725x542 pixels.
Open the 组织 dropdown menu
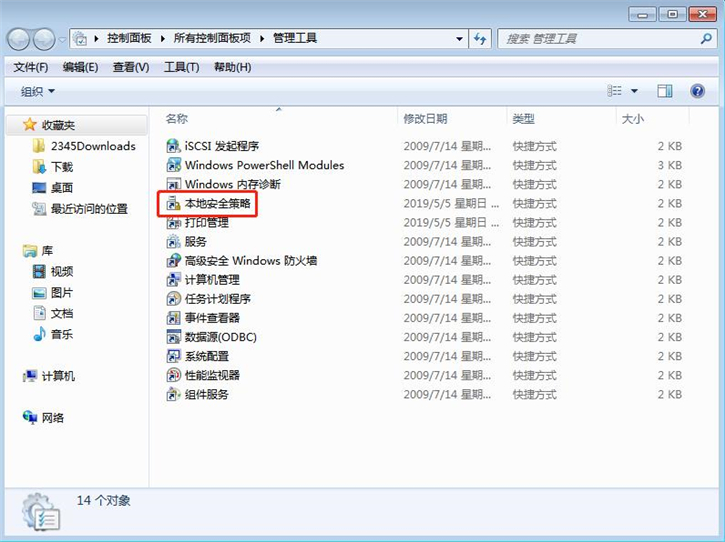[38, 91]
